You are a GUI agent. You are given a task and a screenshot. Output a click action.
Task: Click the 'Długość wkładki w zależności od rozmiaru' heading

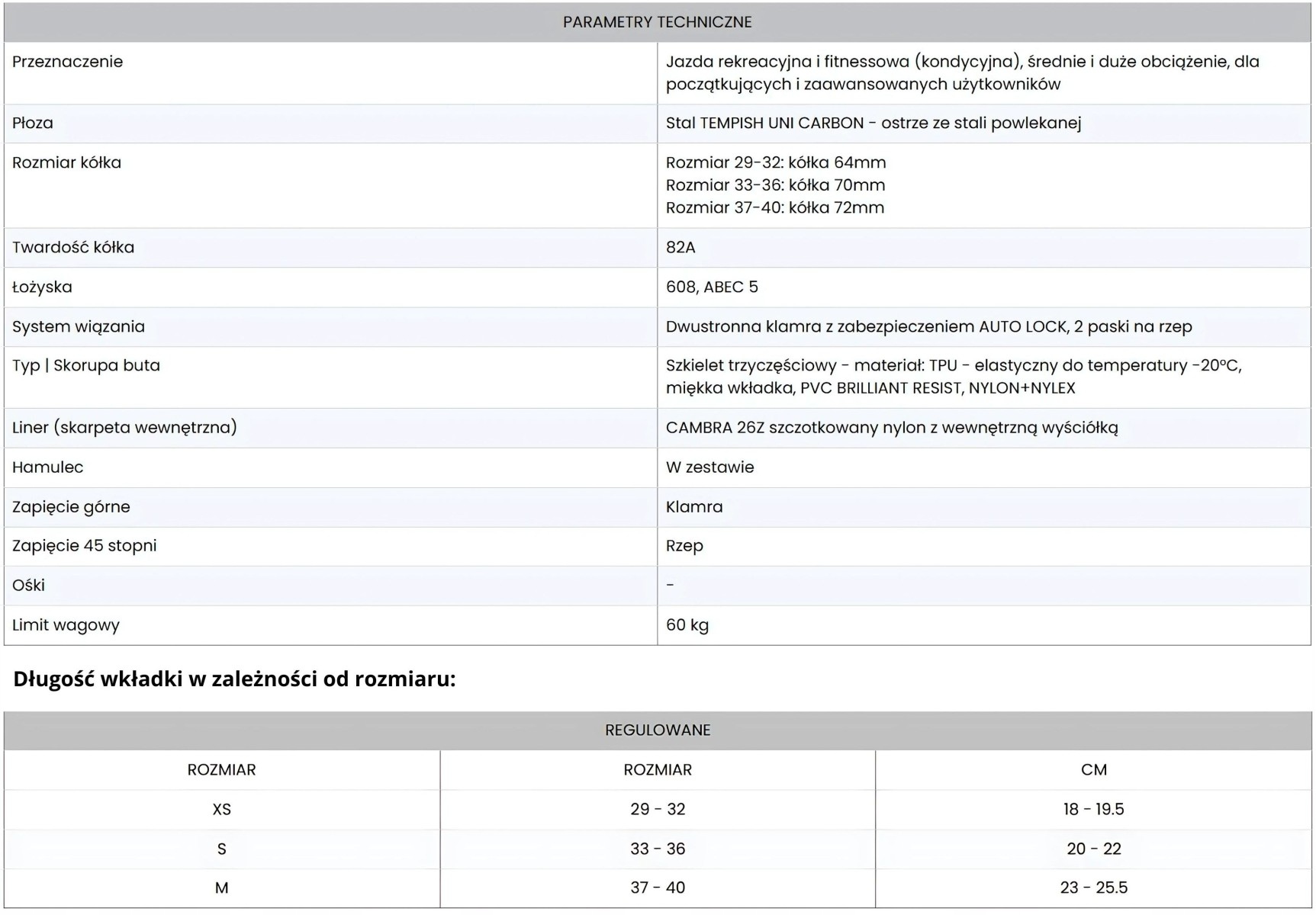click(x=234, y=679)
